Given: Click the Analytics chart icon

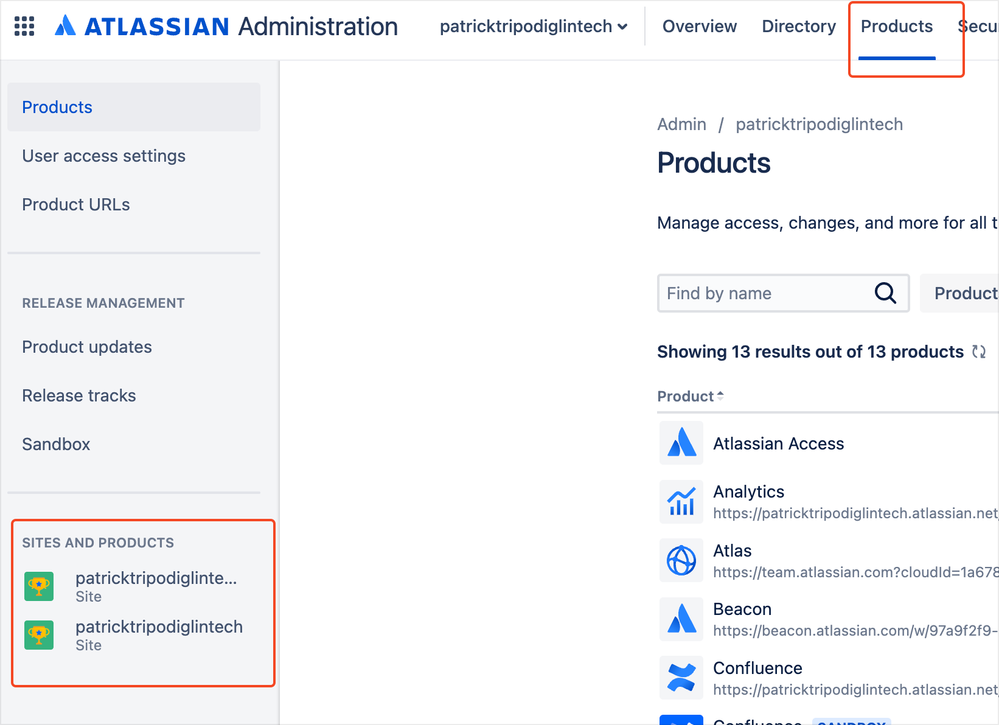Looking at the screenshot, I should 681,501.
